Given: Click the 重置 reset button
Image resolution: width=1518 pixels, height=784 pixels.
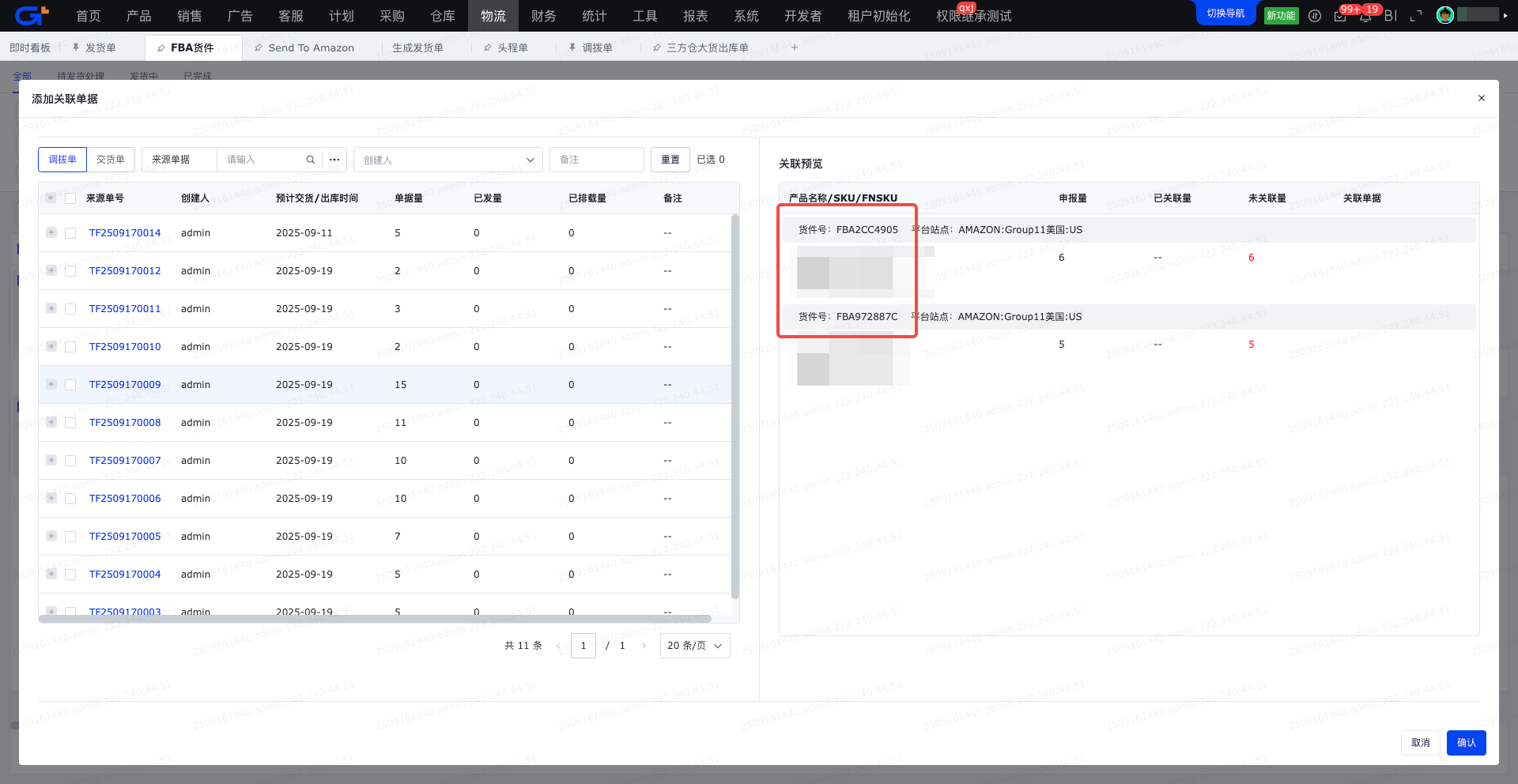Looking at the screenshot, I should click(x=670, y=160).
